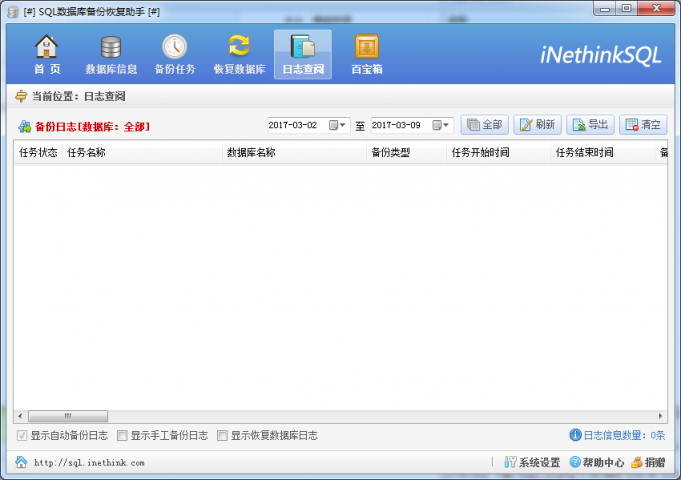
Task: Enable 显示恢复数据库日志 checkbox
Action: pyautogui.click(x=222, y=436)
